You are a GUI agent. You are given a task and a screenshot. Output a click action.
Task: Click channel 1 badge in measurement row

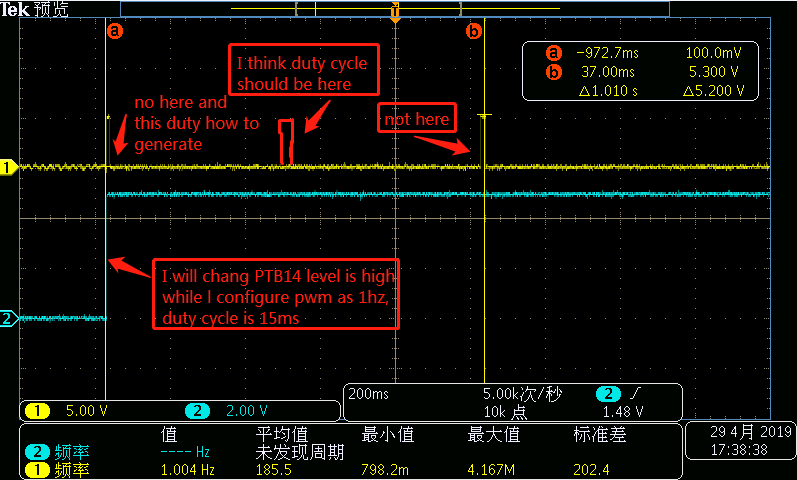point(37,470)
